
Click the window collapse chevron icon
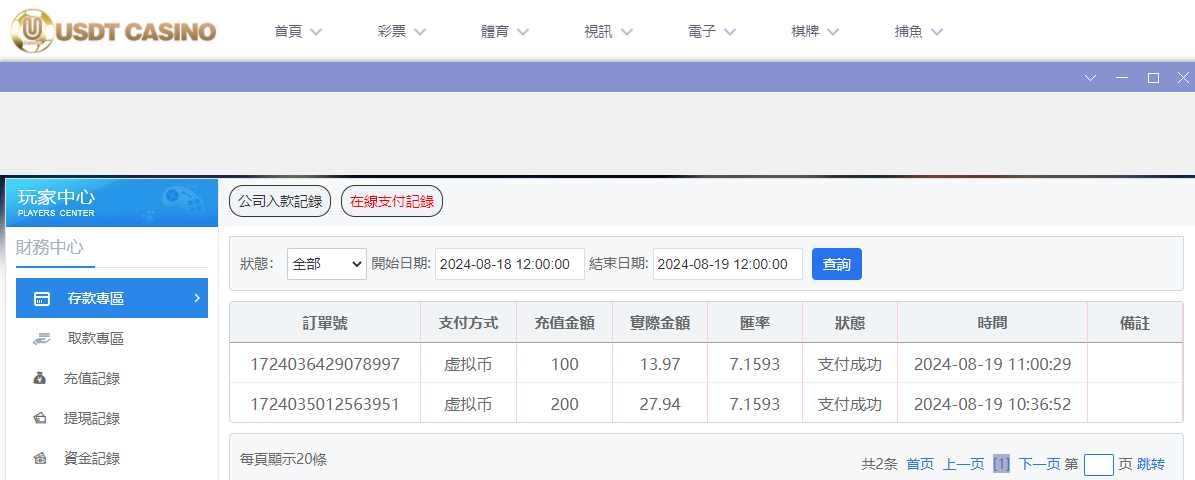tap(1091, 78)
